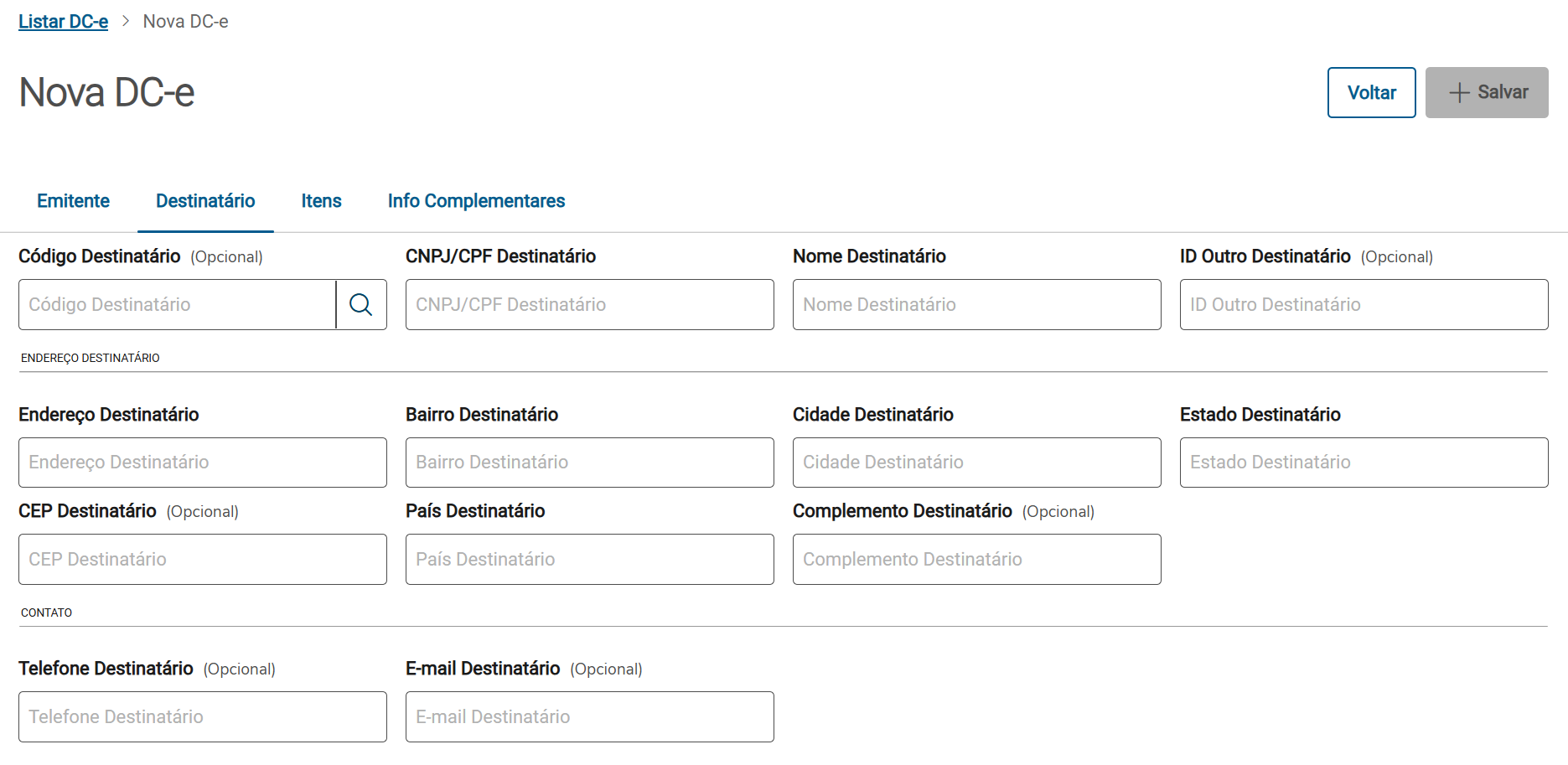Image resolution: width=1568 pixels, height=765 pixels.
Task: Click the Salvar button
Action: click(1486, 92)
